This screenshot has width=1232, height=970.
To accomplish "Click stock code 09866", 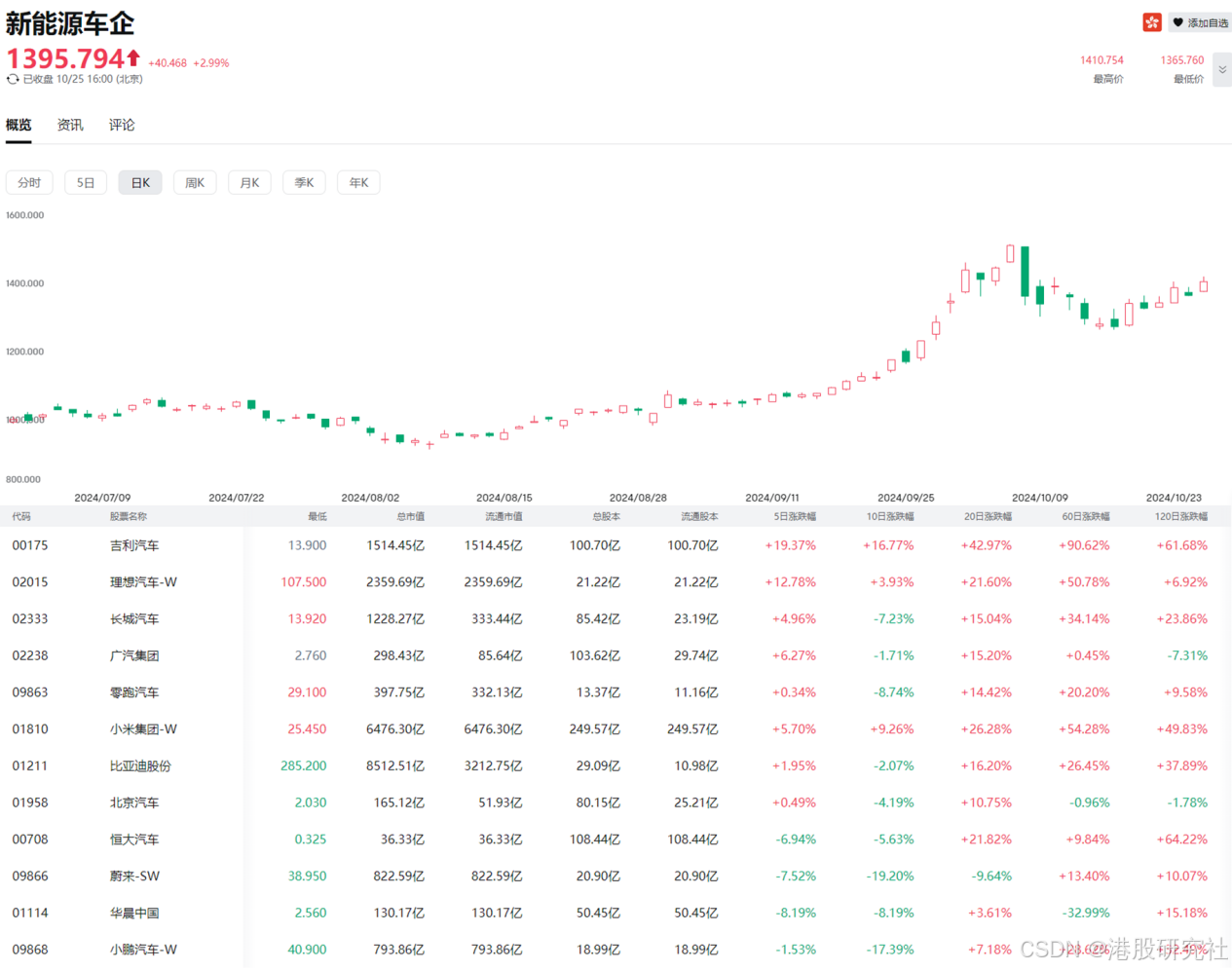I will click(30, 876).
